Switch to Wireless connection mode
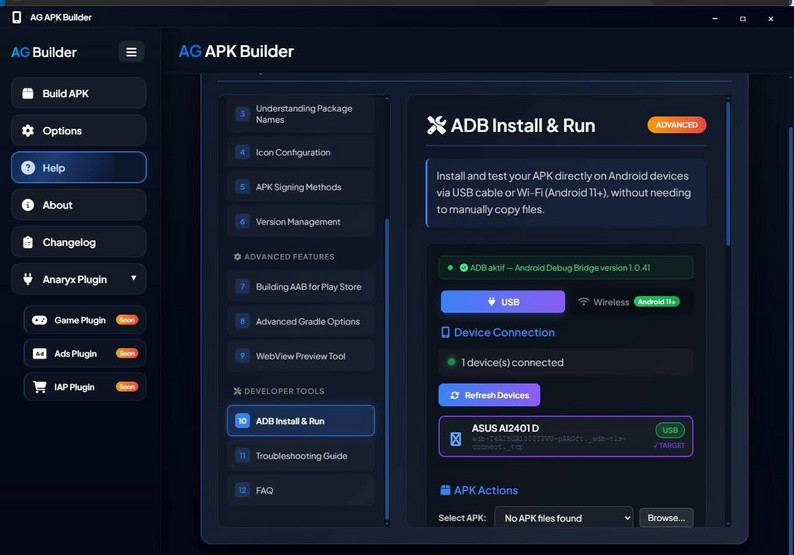The width and height of the screenshot is (794, 555). click(x=629, y=302)
